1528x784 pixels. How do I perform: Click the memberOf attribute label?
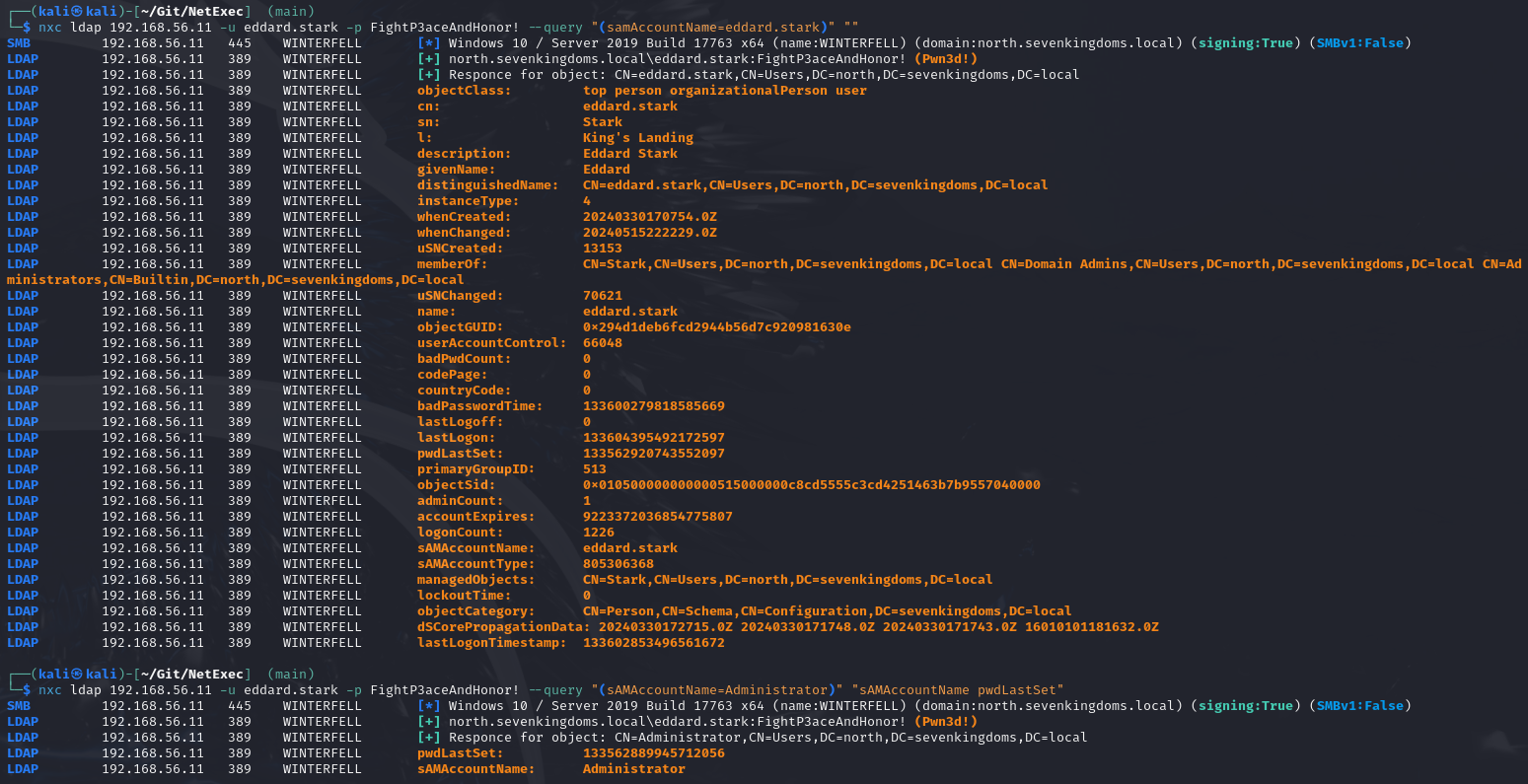(452, 263)
